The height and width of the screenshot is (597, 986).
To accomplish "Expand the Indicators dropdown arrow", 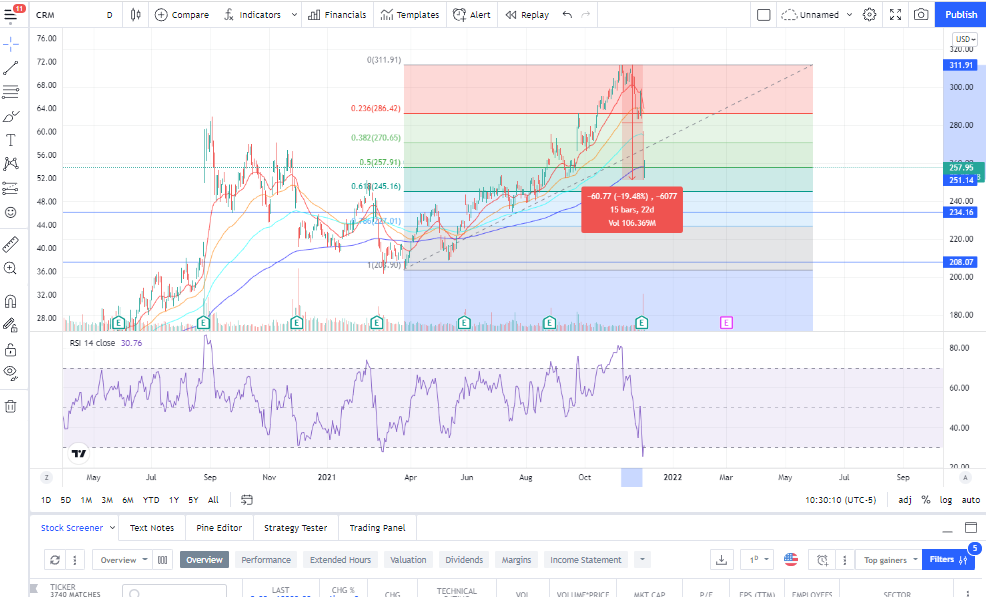I will click(x=291, y=15).
